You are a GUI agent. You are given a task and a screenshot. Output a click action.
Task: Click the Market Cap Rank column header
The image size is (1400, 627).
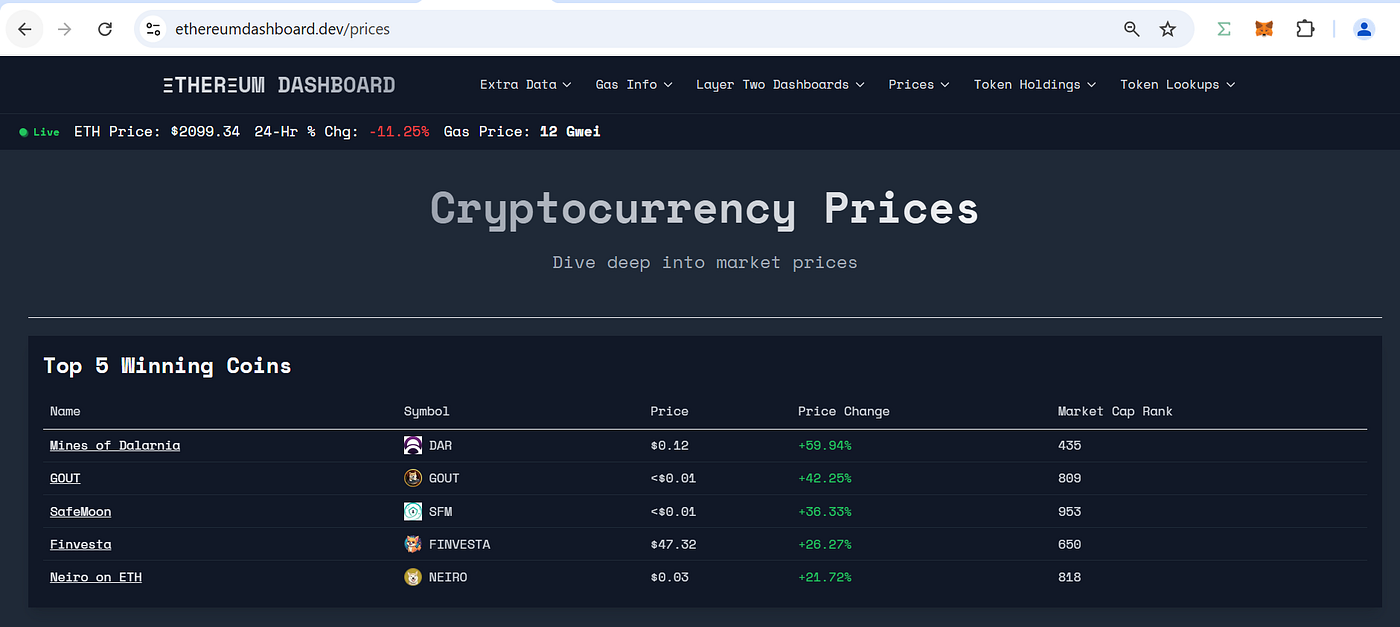click(1115, 411)
